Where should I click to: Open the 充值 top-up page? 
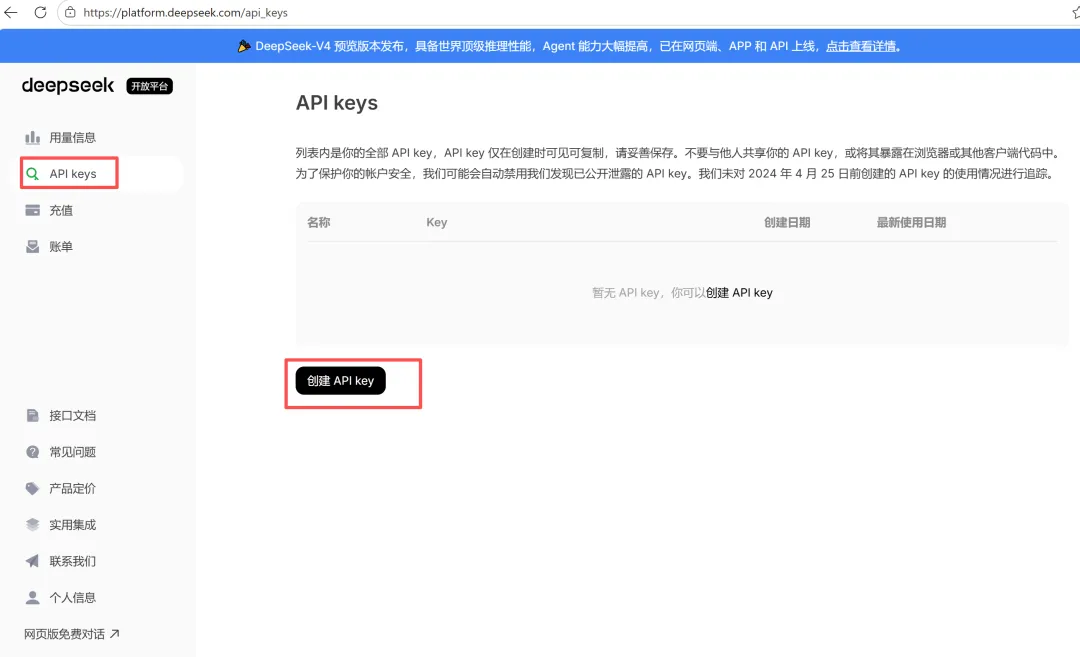[x=61, y=211]
